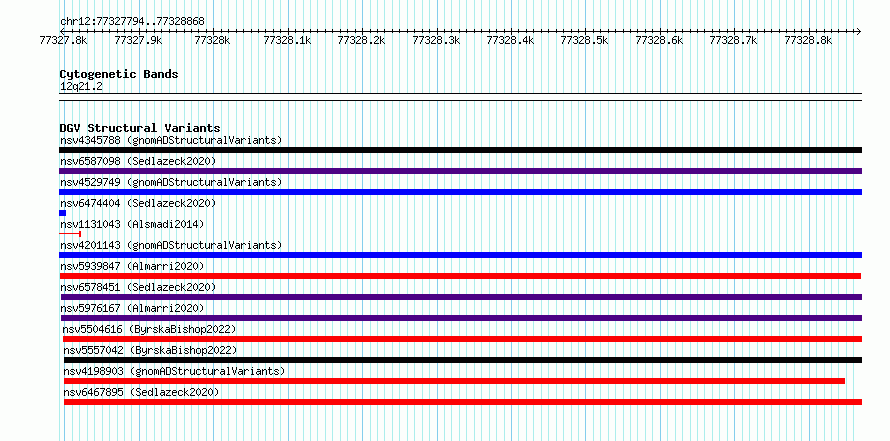Click the 77328.5k ruler tick label
This screenshot has height=441, width=890.
585,40
